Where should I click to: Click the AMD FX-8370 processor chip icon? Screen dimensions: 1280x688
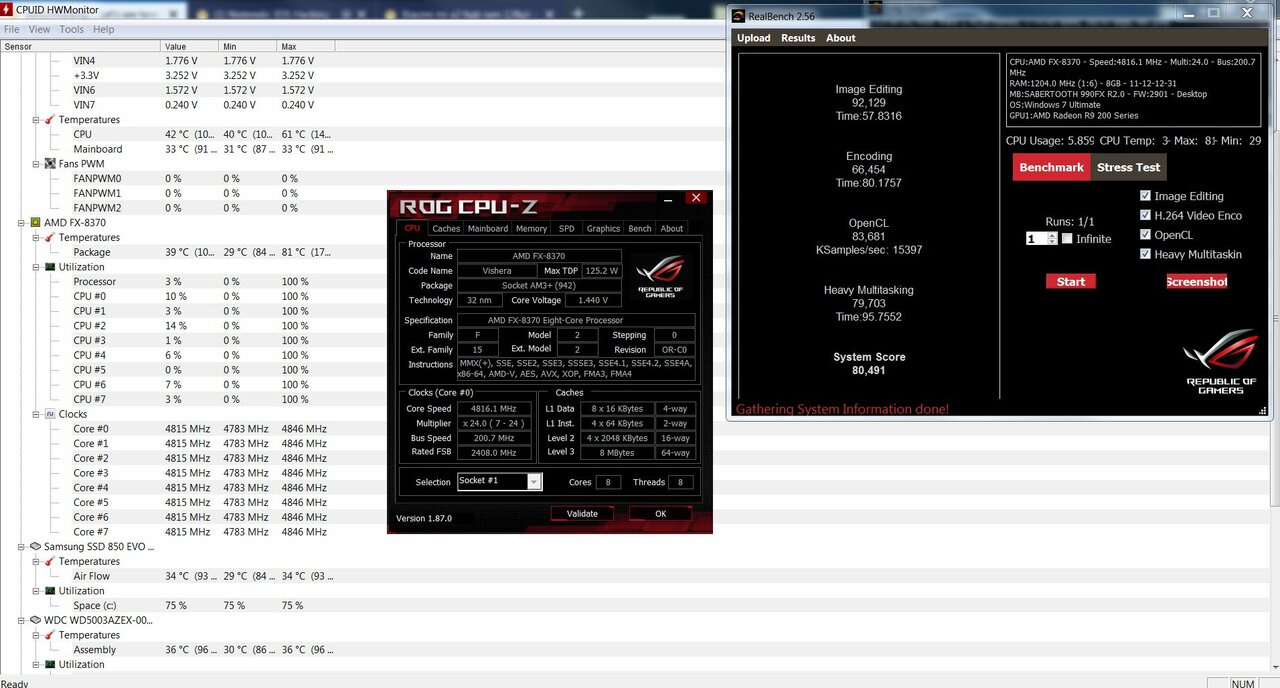pyautogui.click(x=35, y=223)
